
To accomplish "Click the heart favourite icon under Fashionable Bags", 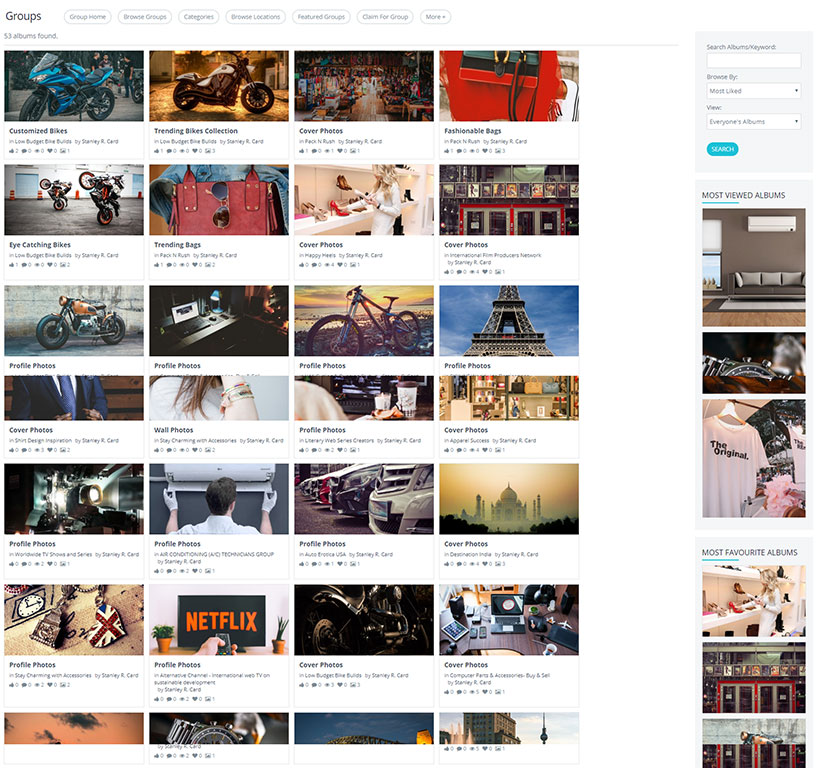I will click(487, 151).
